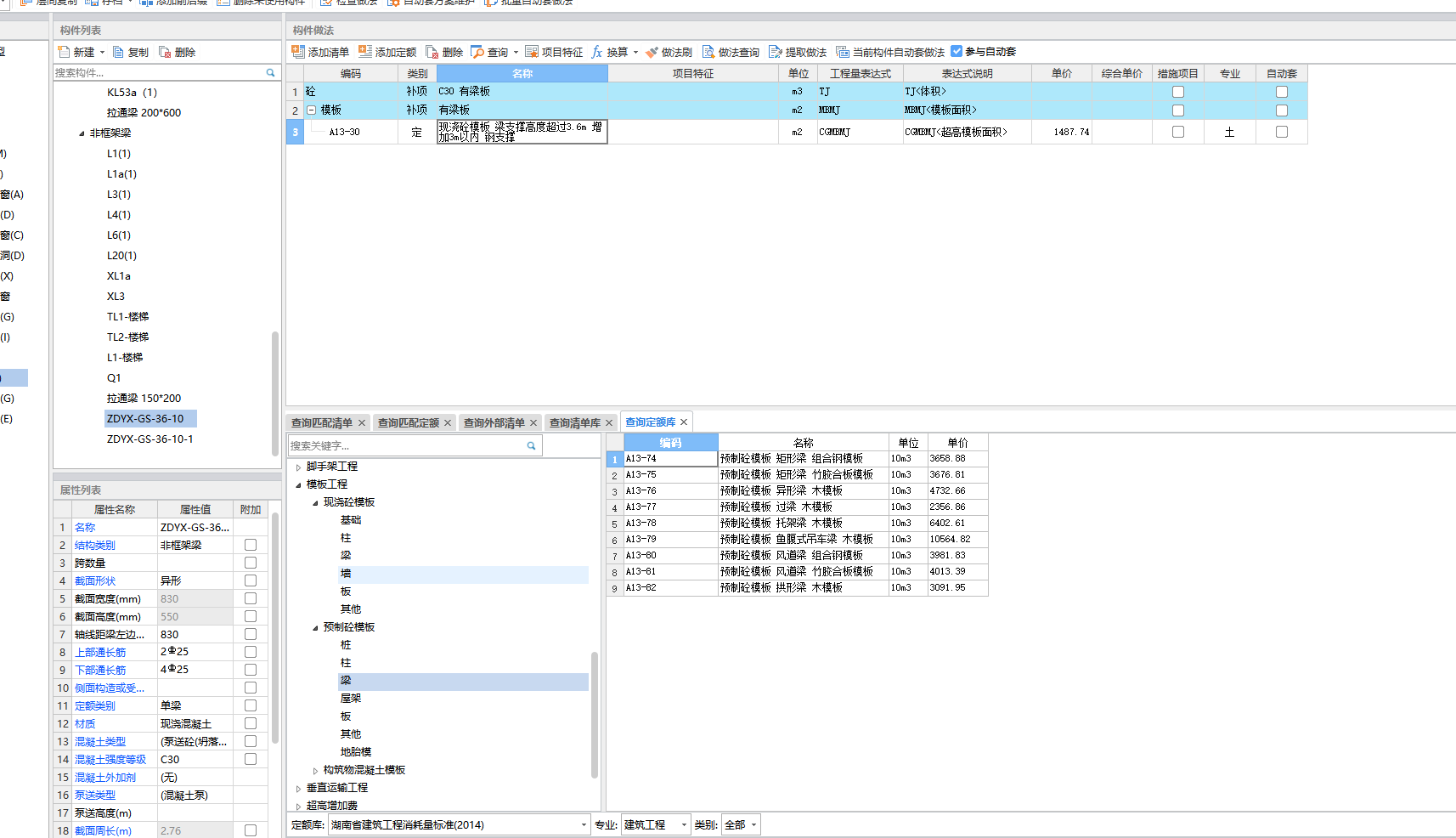Click the 添加定额 toolbar icon
Screen dimensions: 1456x838
[365, 52]
